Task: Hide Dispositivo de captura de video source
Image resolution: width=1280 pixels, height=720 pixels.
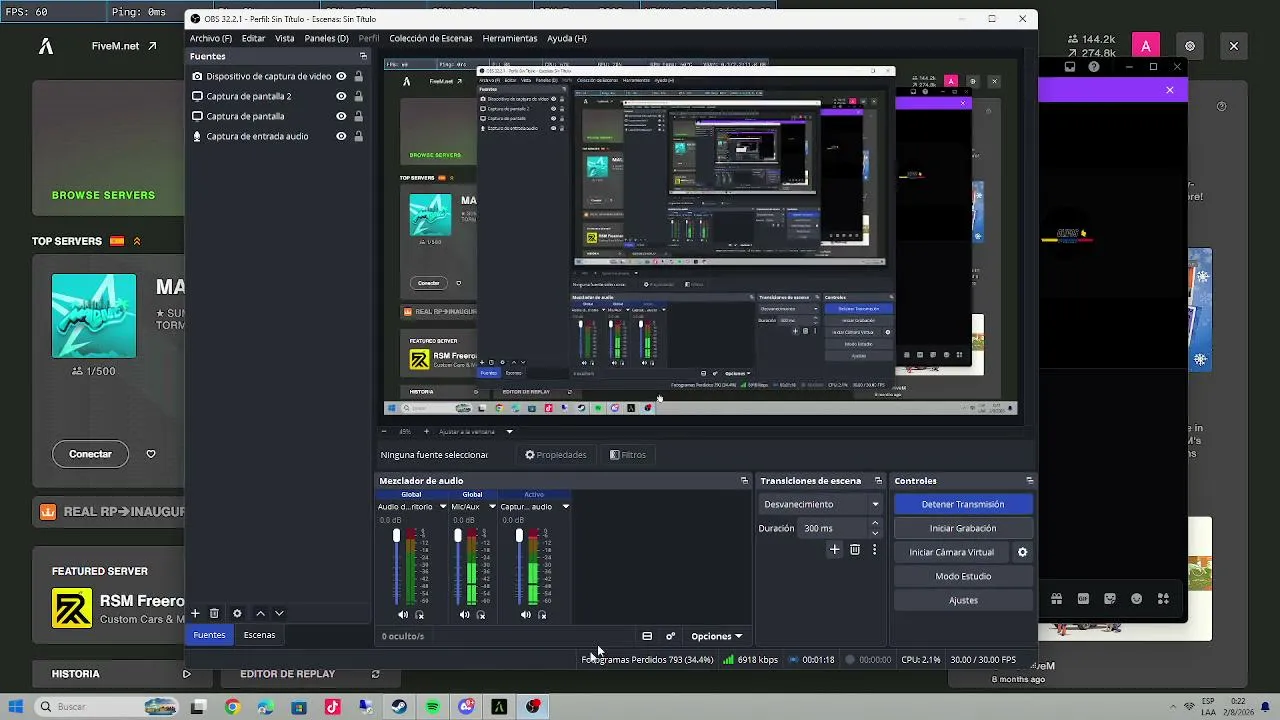Action: [x=341, y=76]
